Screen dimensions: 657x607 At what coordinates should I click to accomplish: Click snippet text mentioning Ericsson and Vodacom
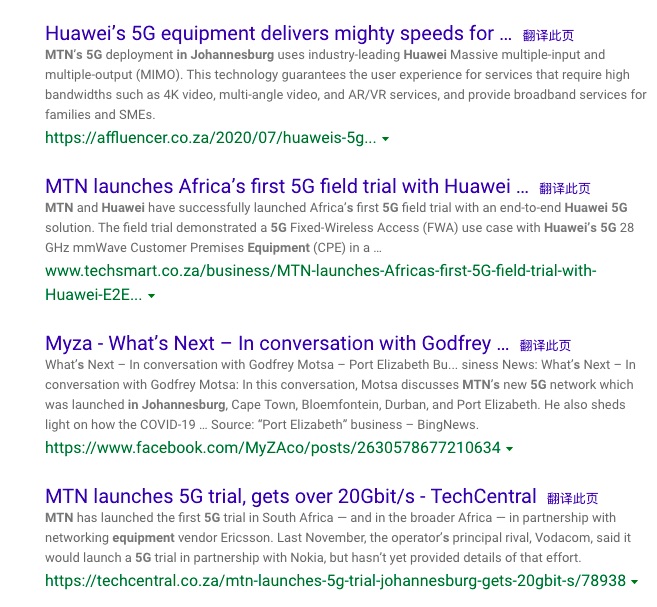[x=338, y=537]
